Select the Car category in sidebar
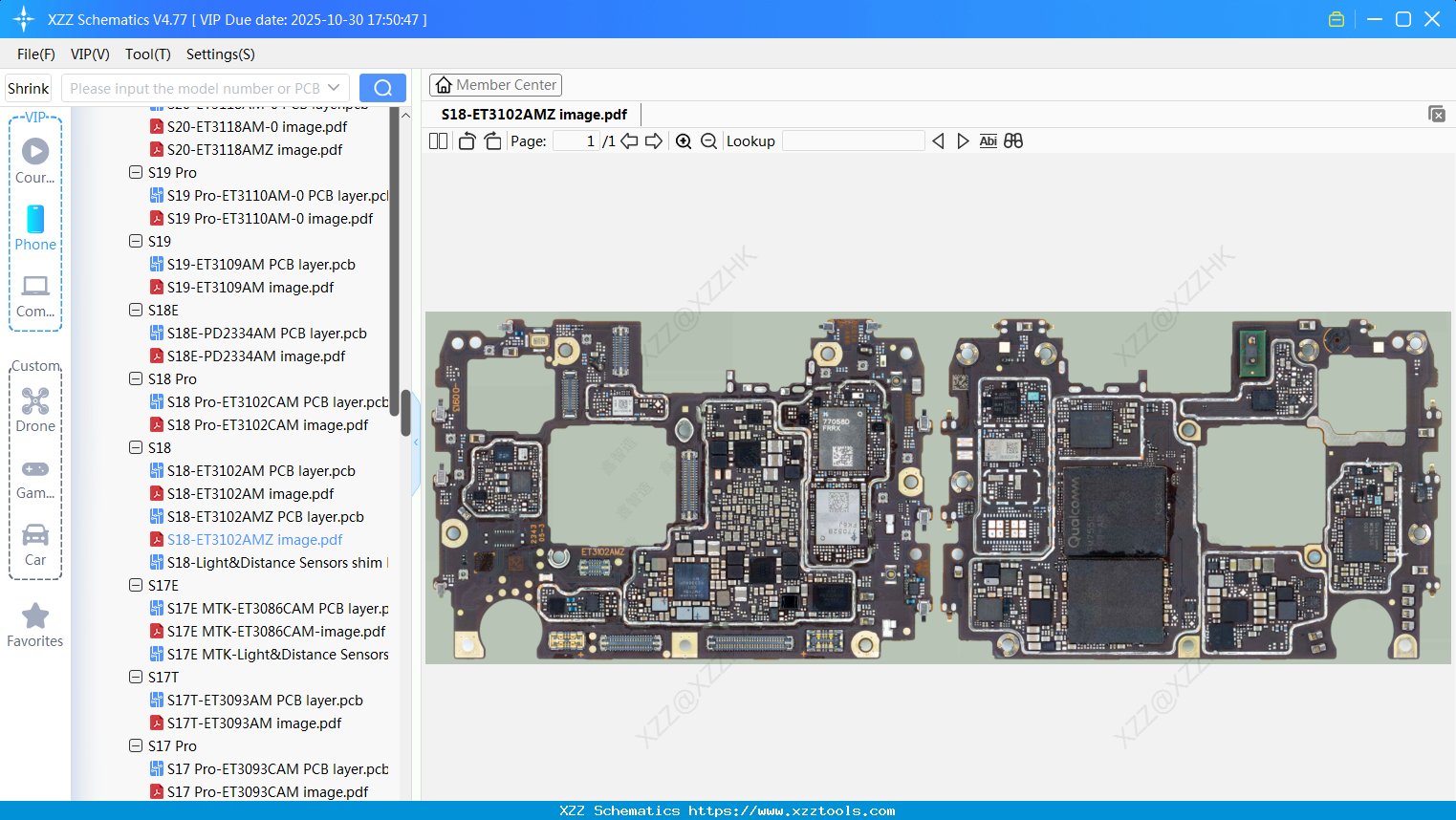Viewport: 1456px width, 820px height. [x=34, y=540]
